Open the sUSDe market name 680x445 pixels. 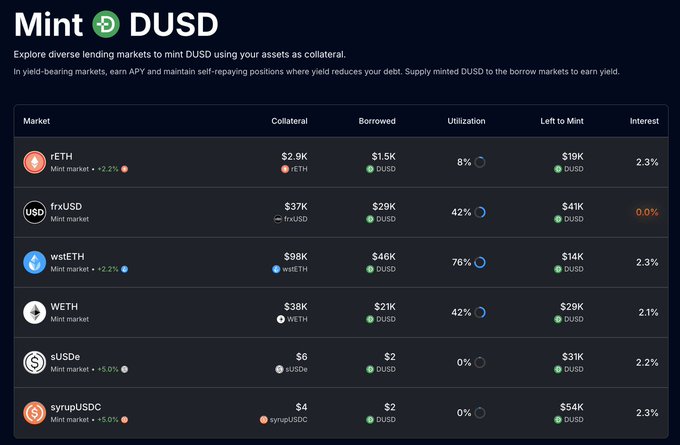pos(65,357)
